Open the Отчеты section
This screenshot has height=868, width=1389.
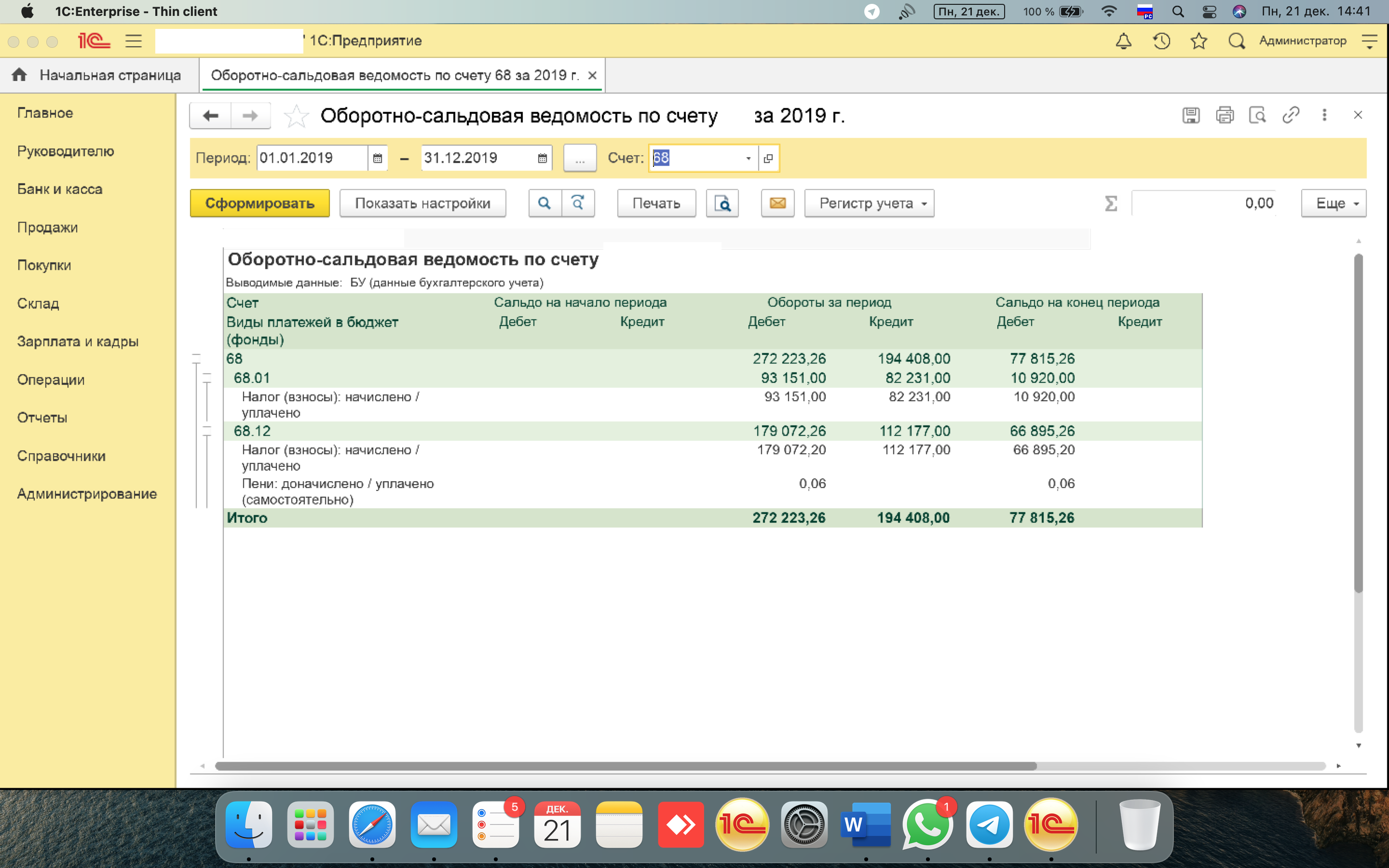click(42, 417)
